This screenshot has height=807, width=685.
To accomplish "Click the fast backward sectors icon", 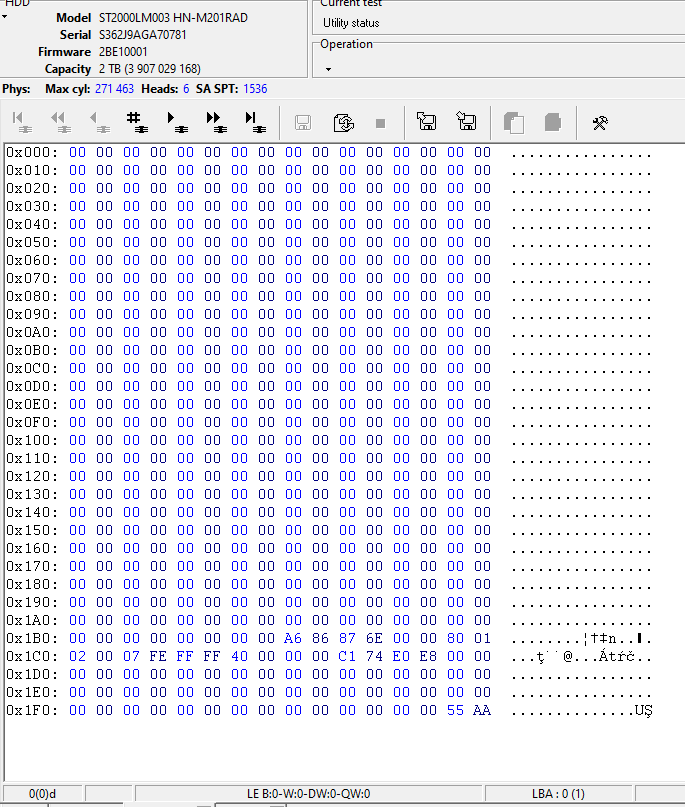I will point(59,122).
